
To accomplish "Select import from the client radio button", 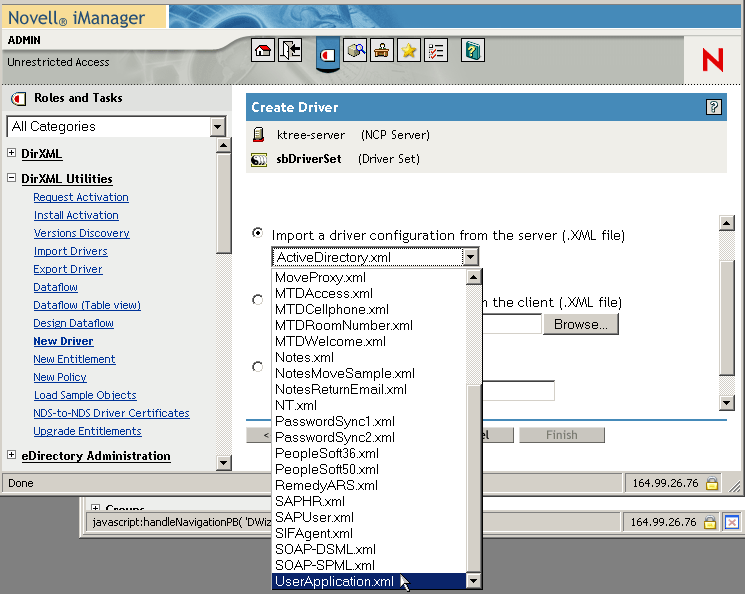I will pos(257,300).
